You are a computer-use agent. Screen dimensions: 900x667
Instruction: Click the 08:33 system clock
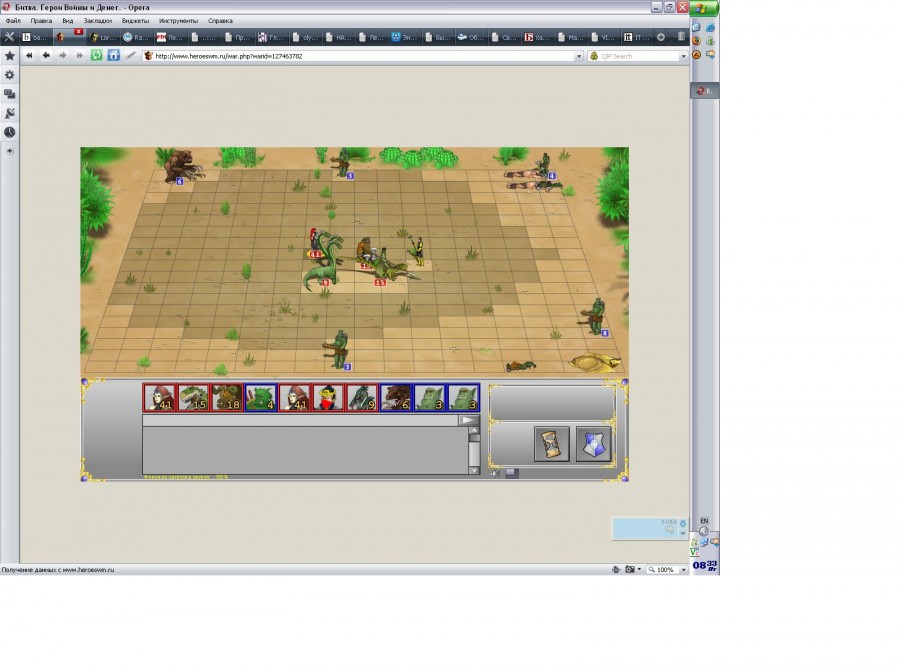point(705,566)
